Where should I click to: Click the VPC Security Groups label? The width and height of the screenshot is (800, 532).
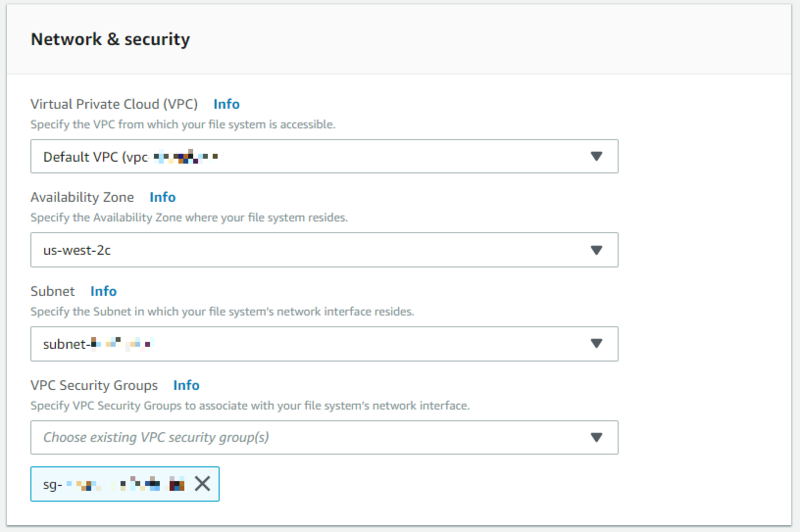[94, 385]
